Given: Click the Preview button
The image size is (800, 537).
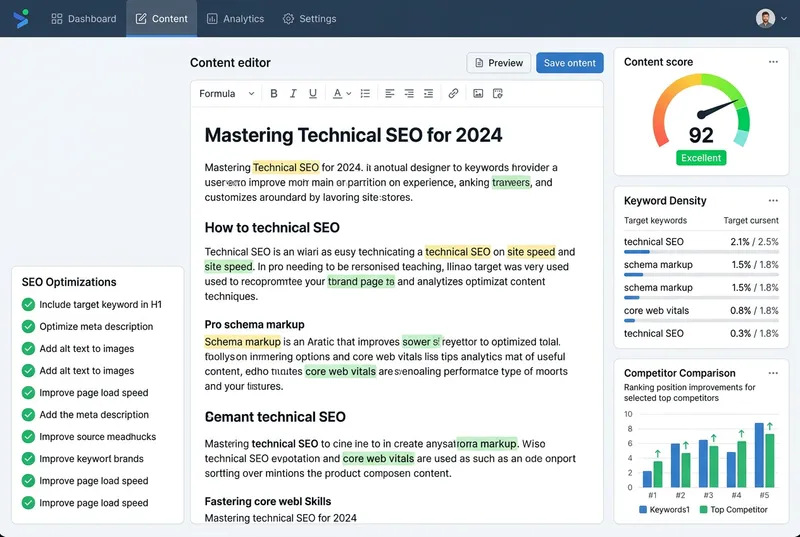Looking at the screenshot, I should tap(498, 63).
